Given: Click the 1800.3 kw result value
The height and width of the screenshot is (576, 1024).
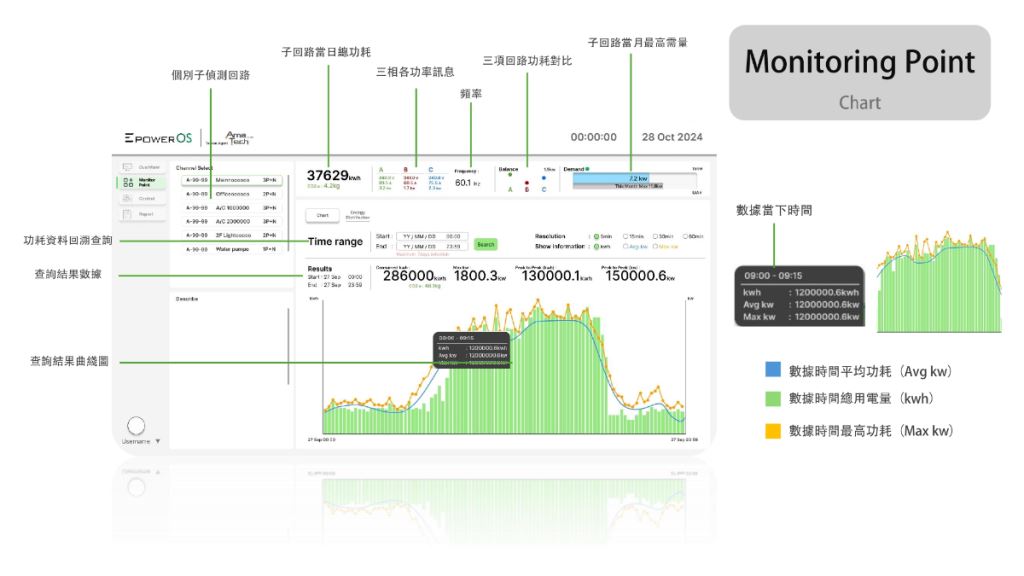Looking at the screenshot, I should click(480, 276).
